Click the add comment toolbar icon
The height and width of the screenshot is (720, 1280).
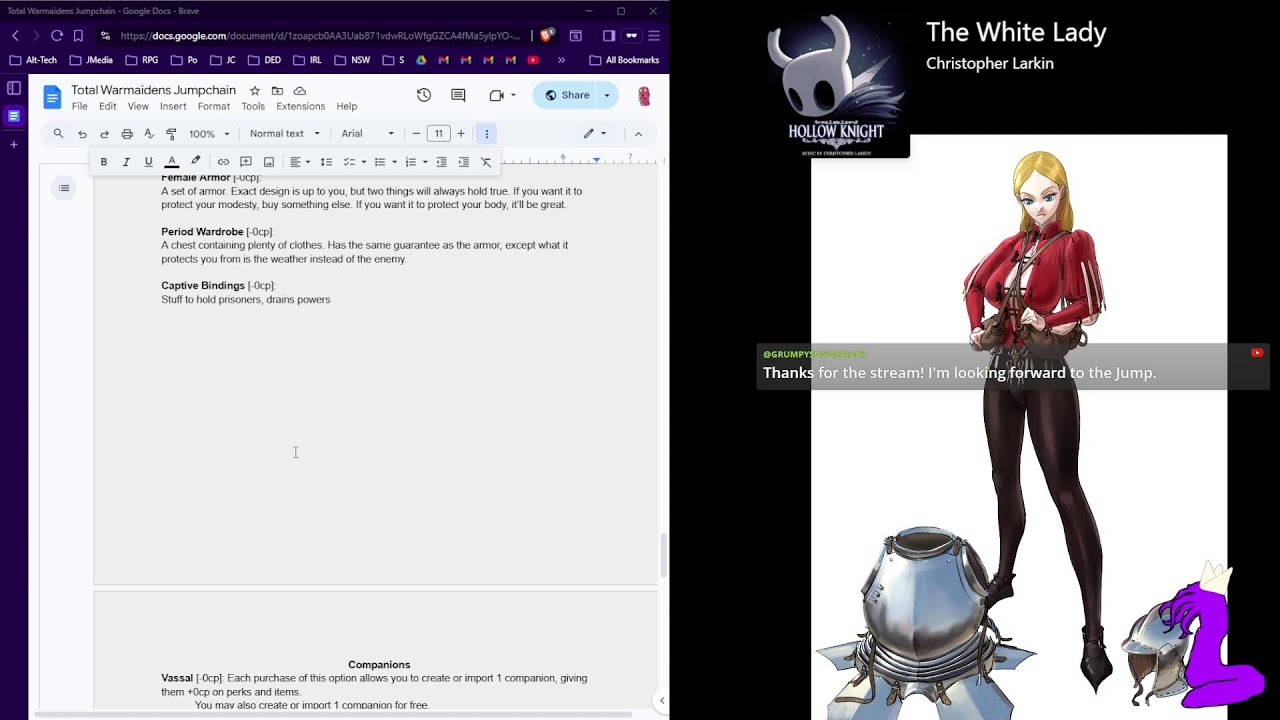pyautogui.click(x=246, y=162)
